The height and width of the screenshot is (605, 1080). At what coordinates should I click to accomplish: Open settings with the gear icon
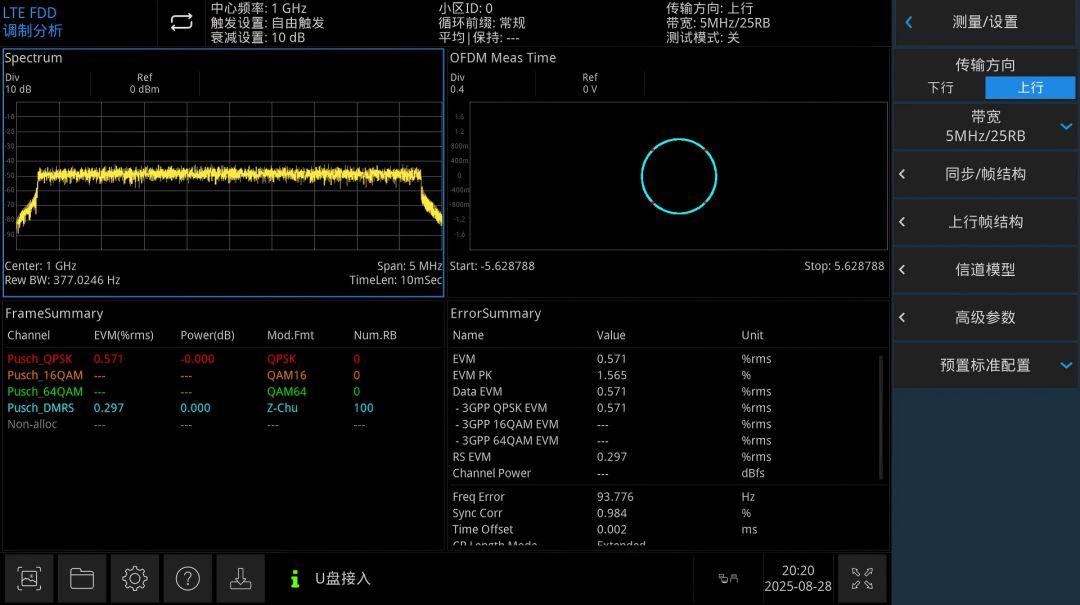click(x=135, y=579)
